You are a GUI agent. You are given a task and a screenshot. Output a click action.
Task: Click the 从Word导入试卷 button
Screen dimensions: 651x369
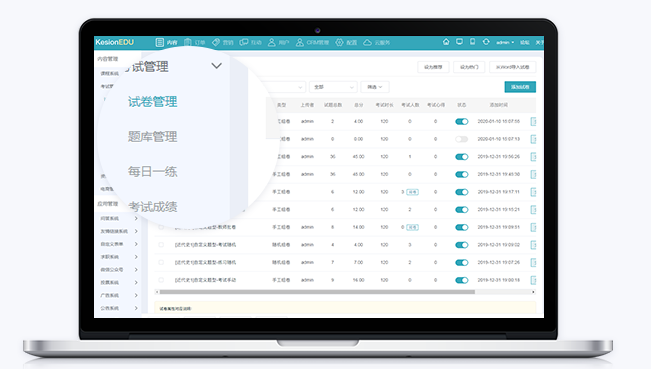pyautogui.click(x=513, y=67)
